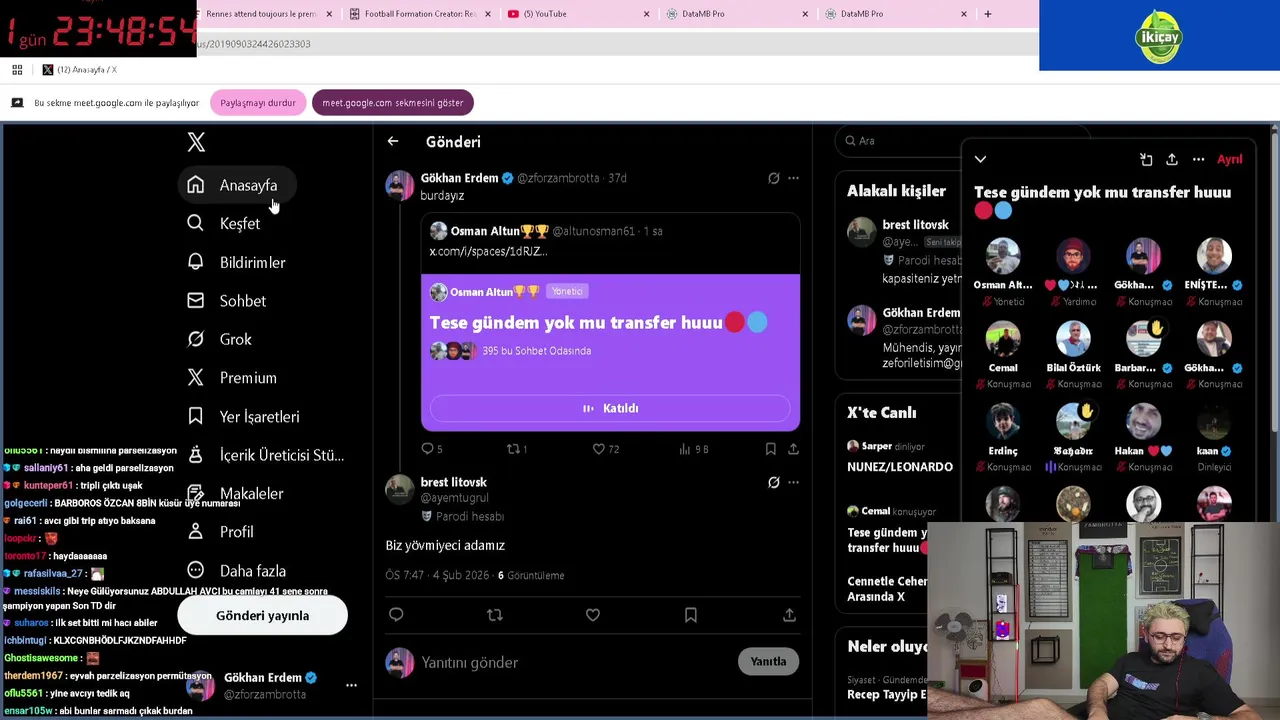The width and height of the screenshot is (1280, 720).
Task: Open ENİŞTE... speaker avatar in Space
Action: [1214, 257]
